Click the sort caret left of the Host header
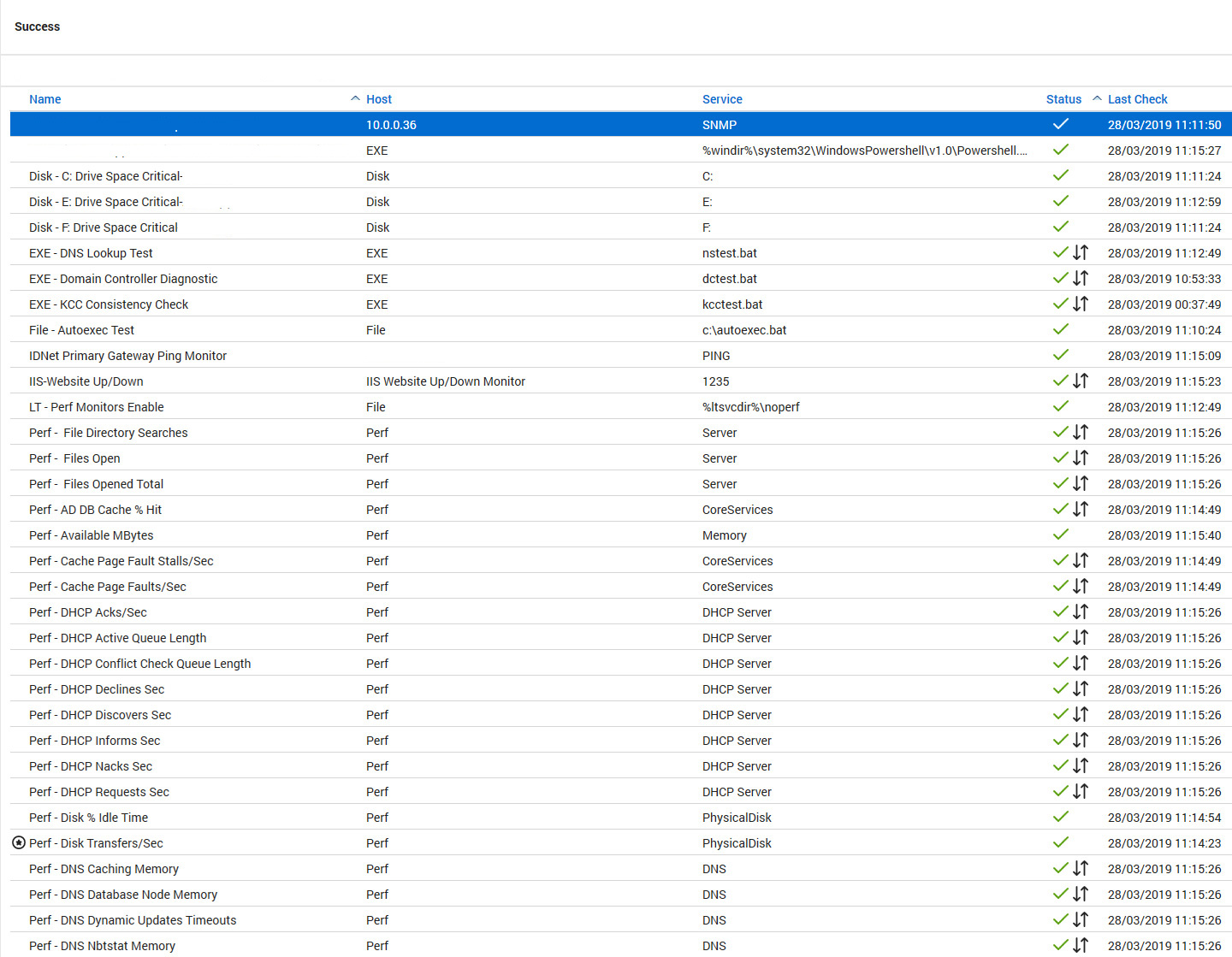 click(x=355, y=99)
